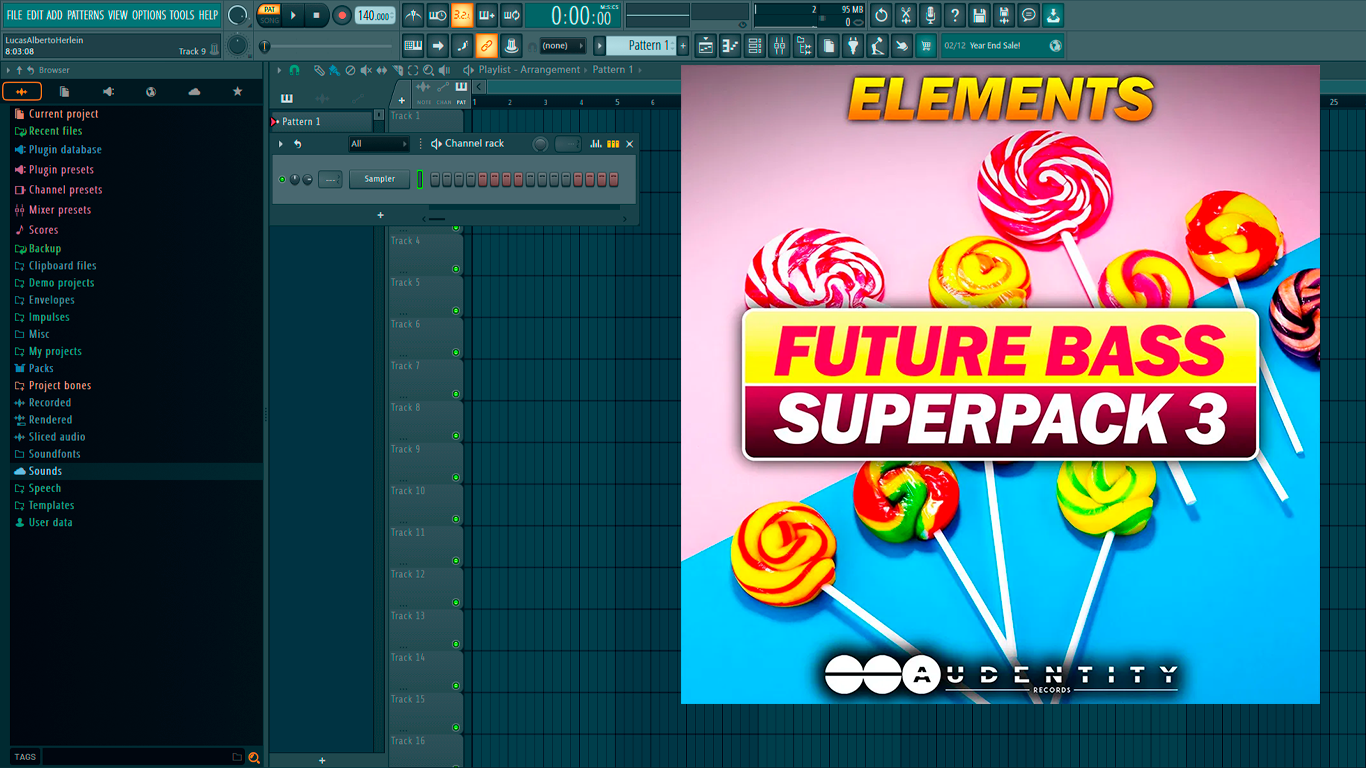This screenshot has width=1366, height=768.
Task: Toggle the playlist magnet snap icon
Action: coord(294,70)
